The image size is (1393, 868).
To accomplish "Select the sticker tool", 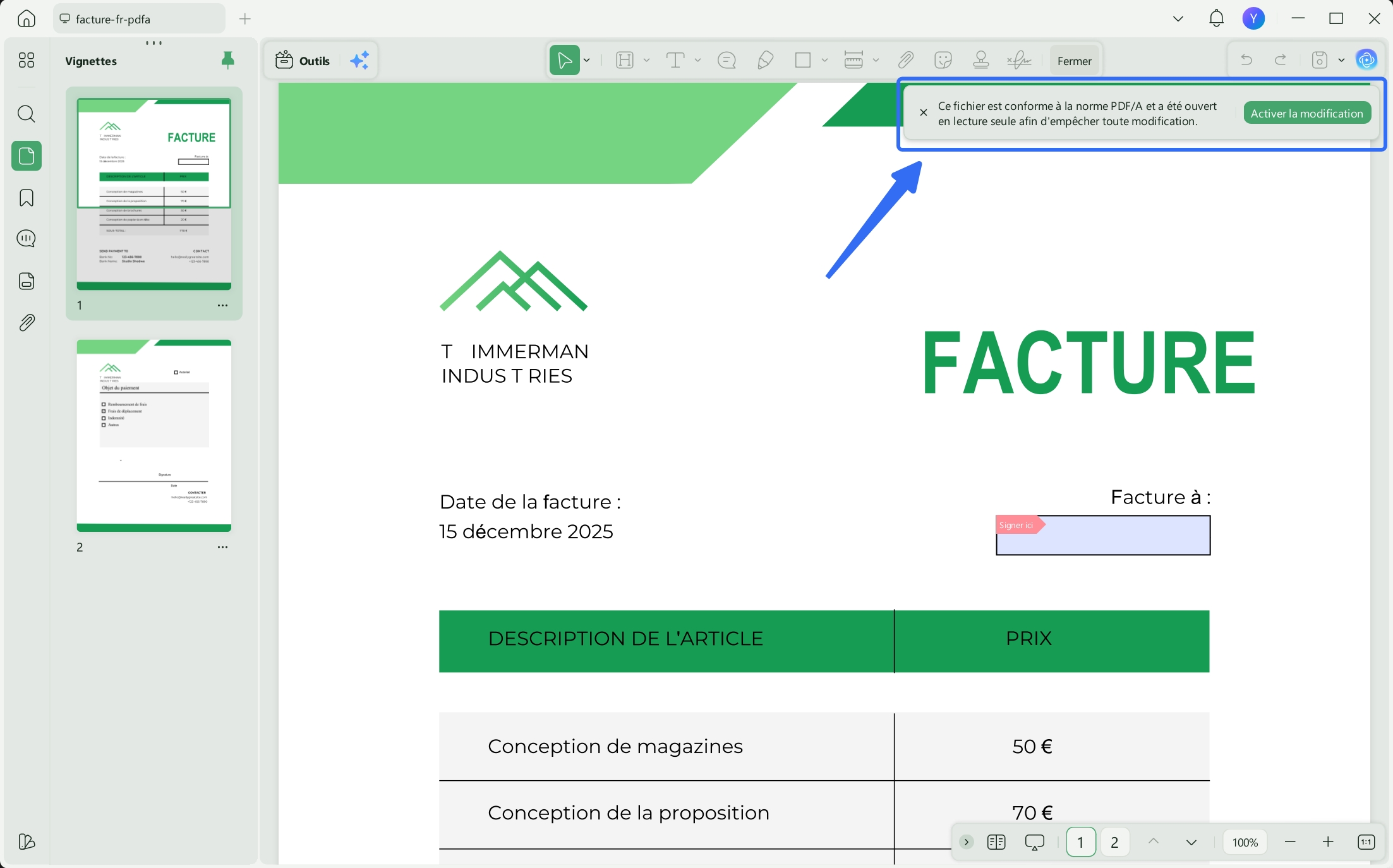I will coord(943,61).
